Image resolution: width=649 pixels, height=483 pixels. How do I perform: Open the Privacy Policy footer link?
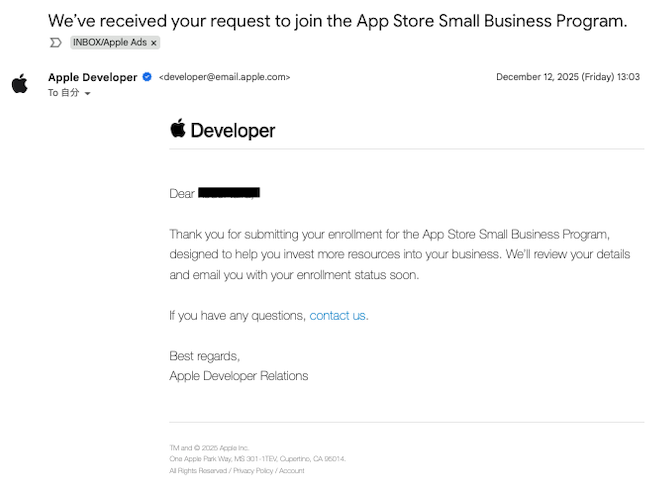[252, 470]
